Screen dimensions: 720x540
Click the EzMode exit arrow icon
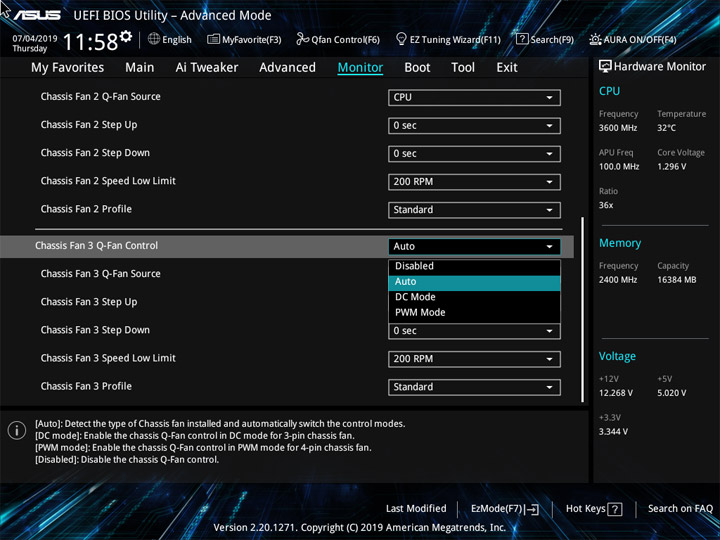(x=532, y=509)
